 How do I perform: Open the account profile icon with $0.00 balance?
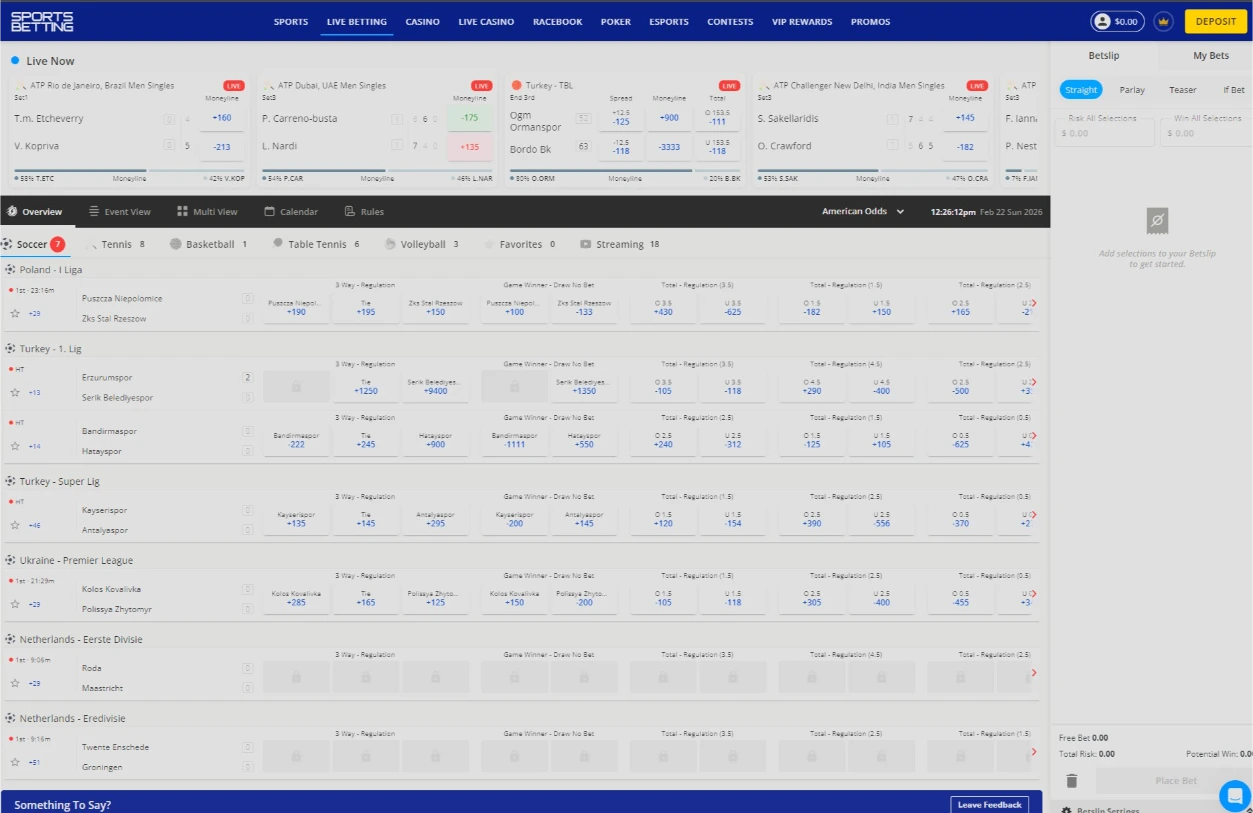[1117, 21]
